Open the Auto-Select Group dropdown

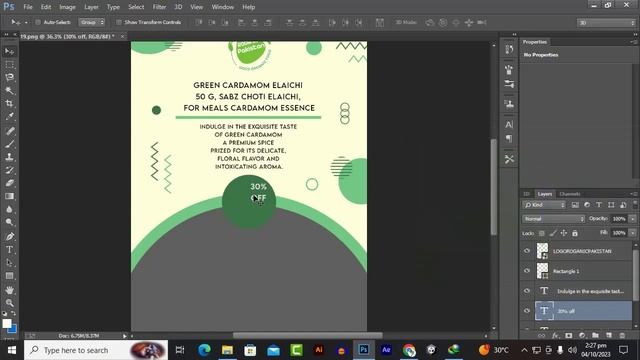coord(91,22)
